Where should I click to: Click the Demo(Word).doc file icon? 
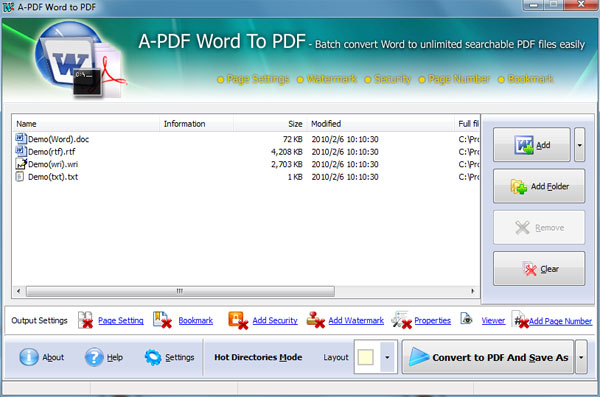click(21, 138)
